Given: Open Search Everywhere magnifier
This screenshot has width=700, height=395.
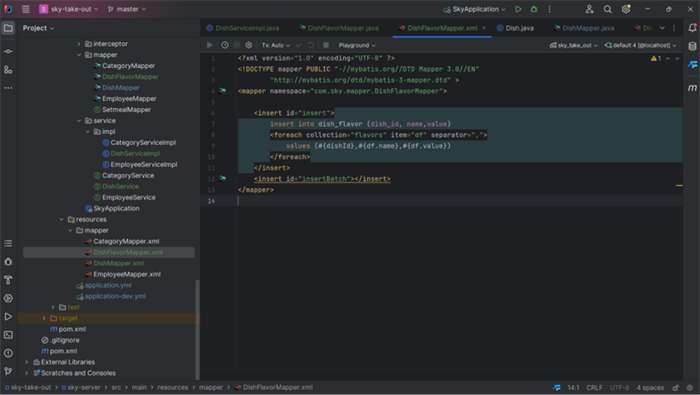Looking at the screenshot, I should coord(608,9).
